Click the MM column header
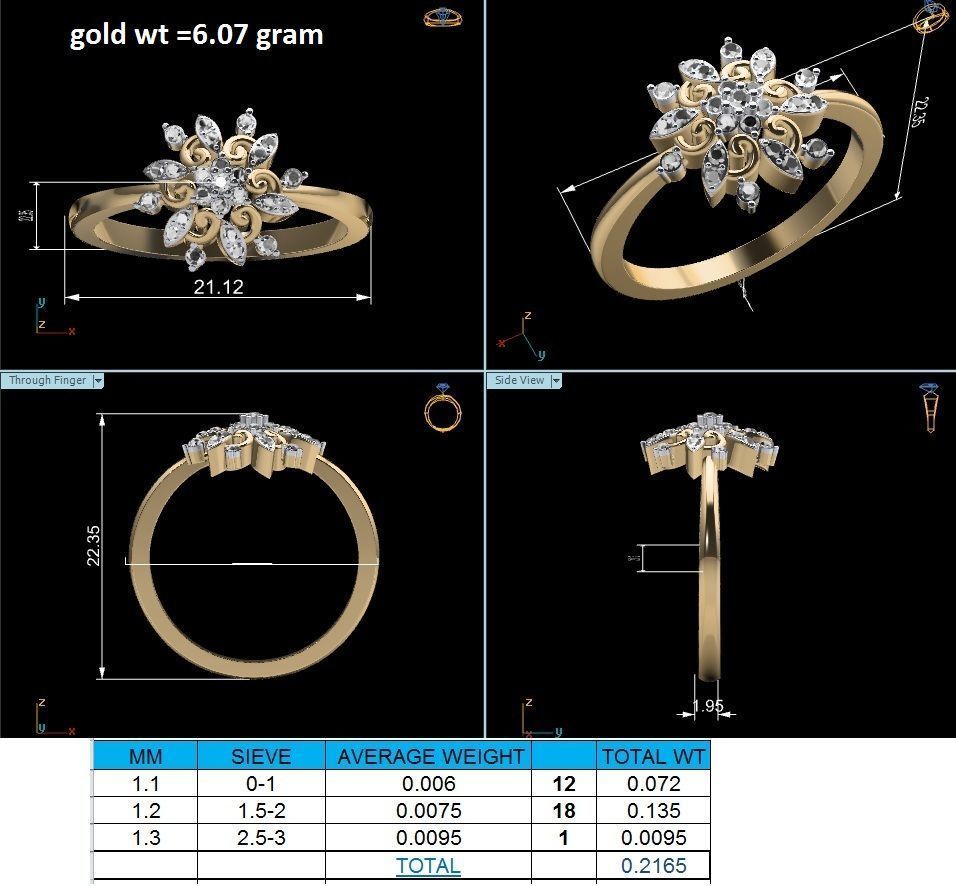Image resolution: width=956 pixels, height=886 pixels. 146,756
